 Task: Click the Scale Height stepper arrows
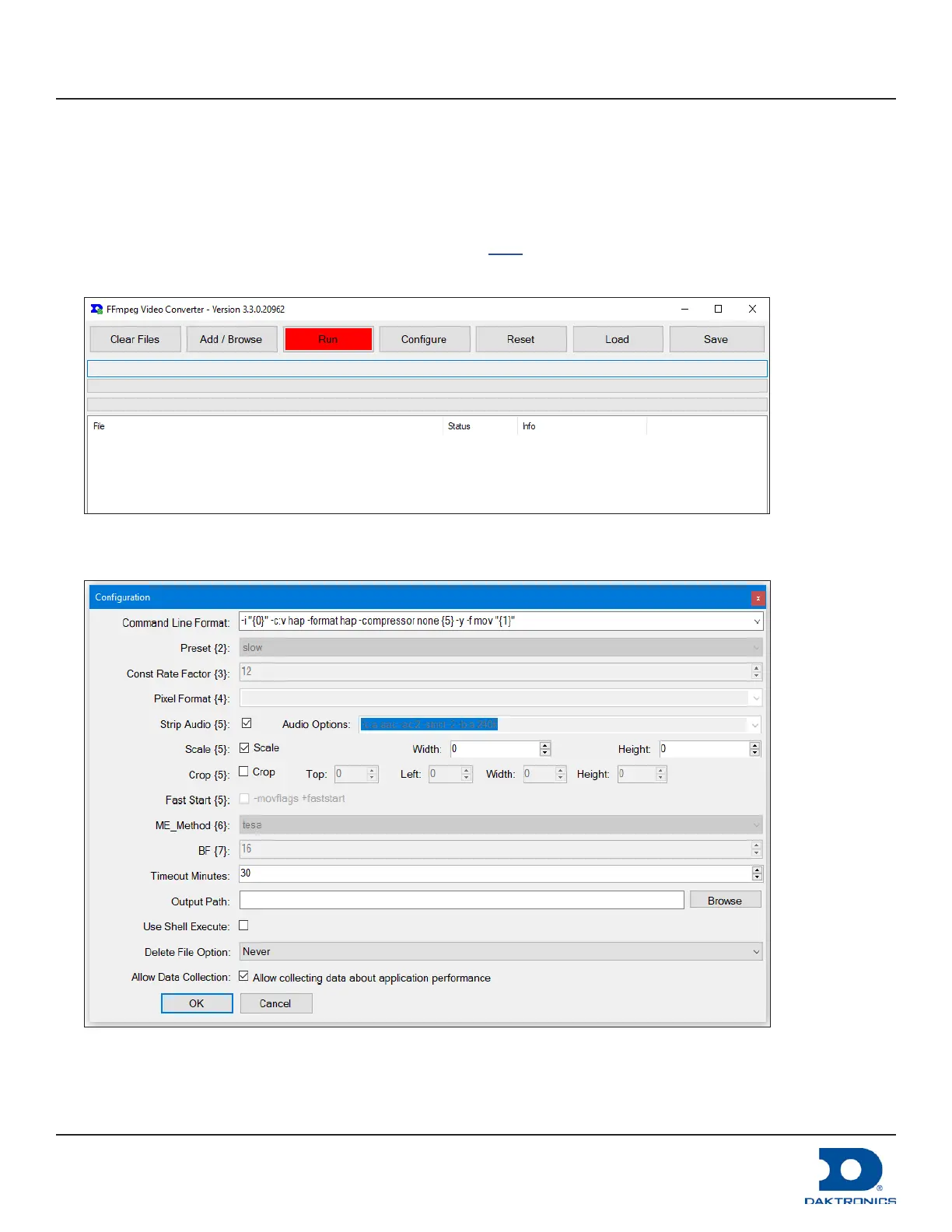click(755, 749)
